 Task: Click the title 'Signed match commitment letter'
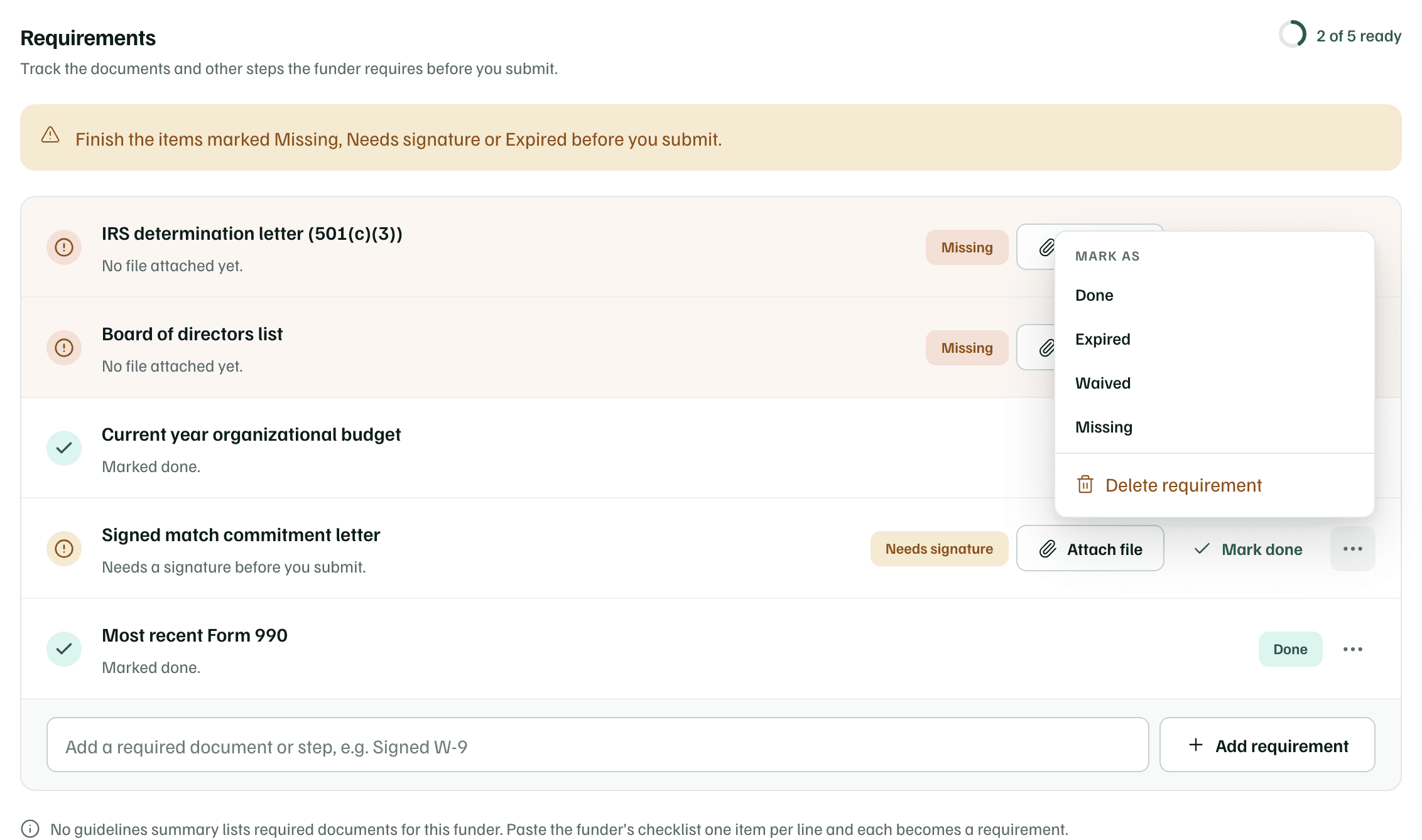[x=241, y=535]
